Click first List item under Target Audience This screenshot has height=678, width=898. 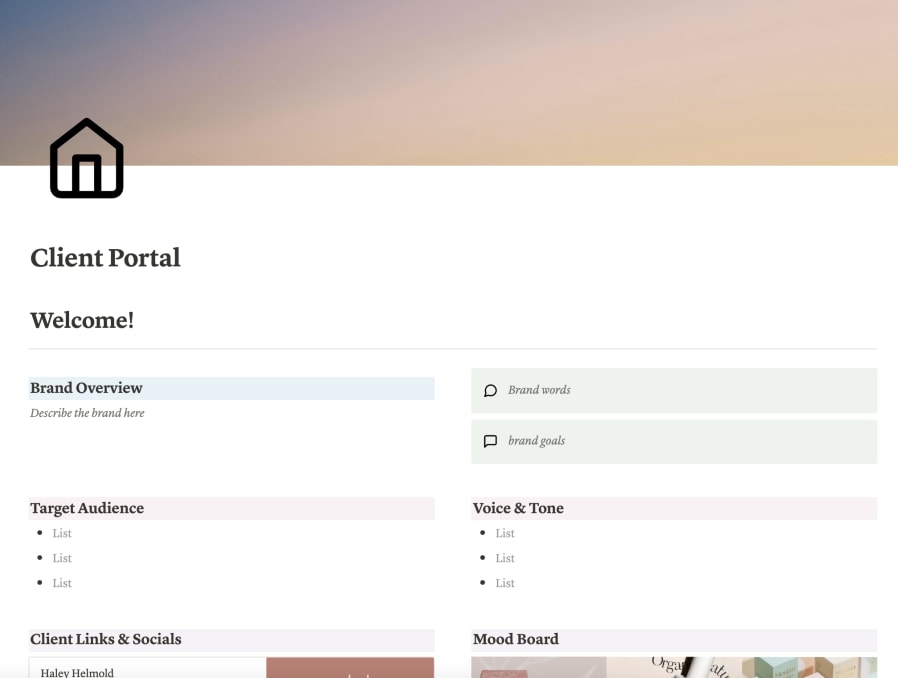(62, 533)
